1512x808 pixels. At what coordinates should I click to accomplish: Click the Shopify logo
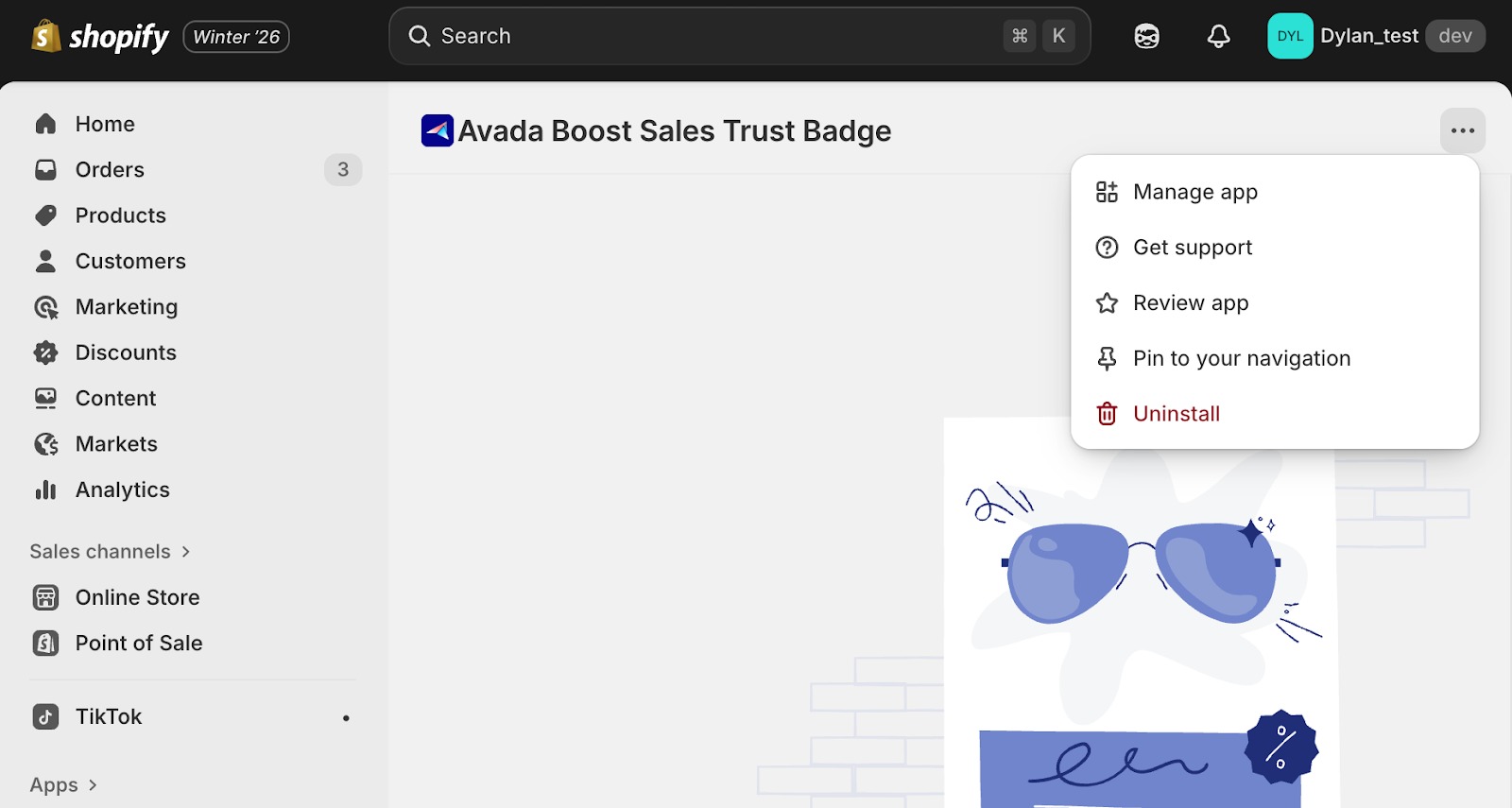[100, 37]
